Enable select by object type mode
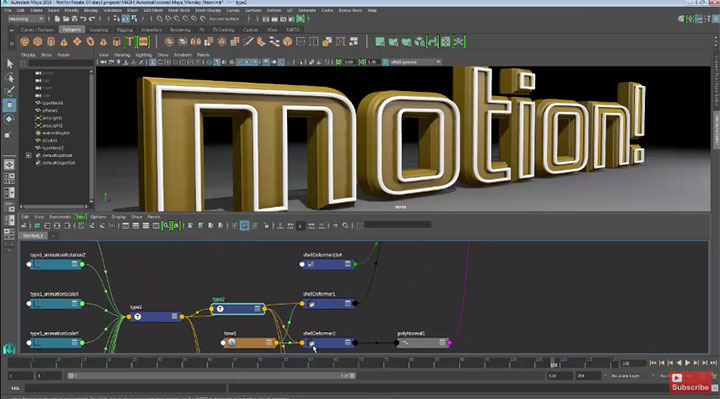 click(125, 19)
